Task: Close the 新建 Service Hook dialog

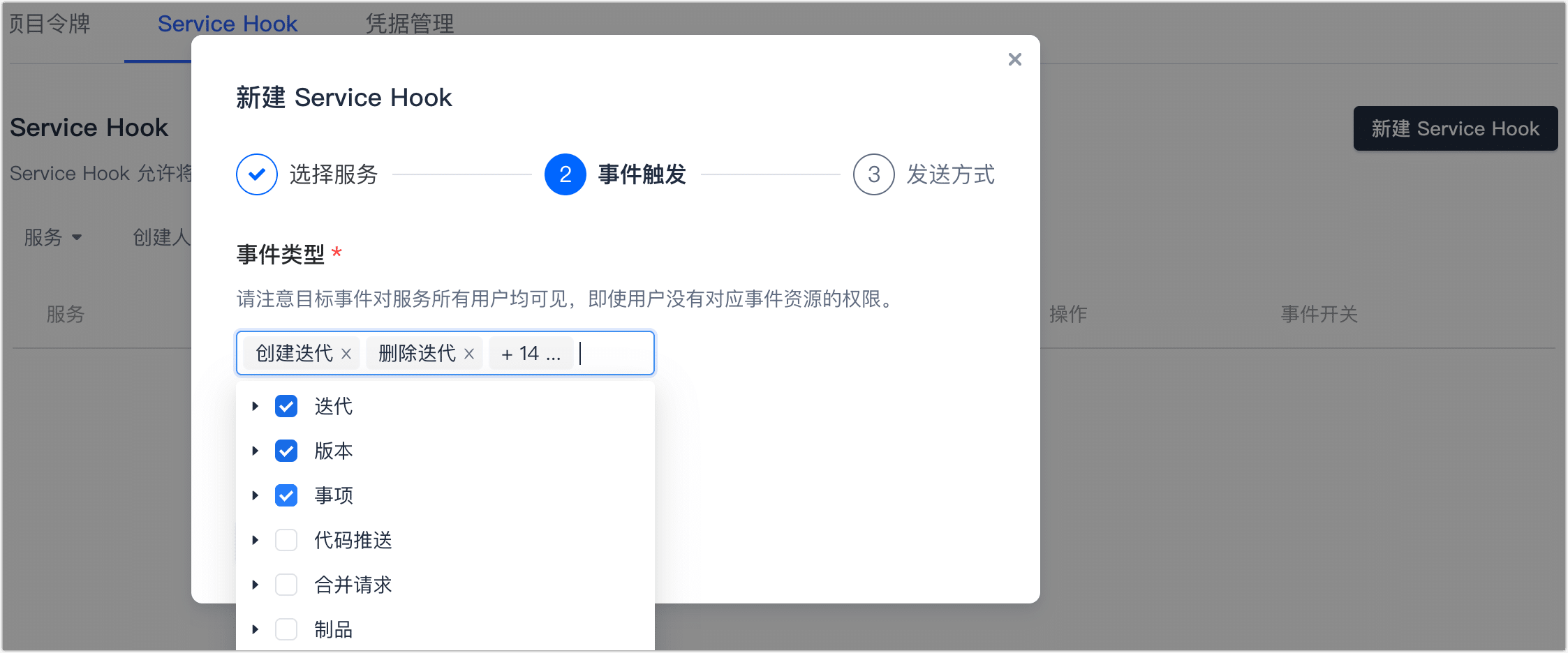Action: click(x=1014, y=59)
